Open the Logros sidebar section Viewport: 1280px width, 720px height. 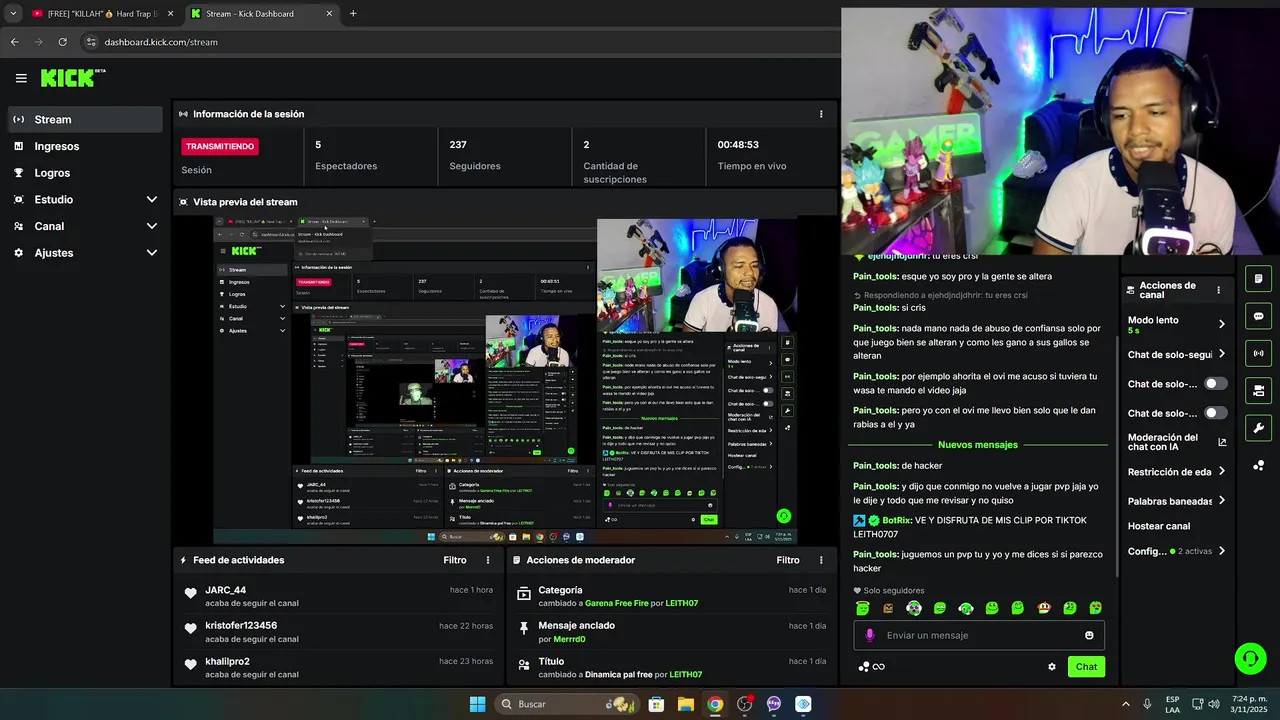coord(84,173)
